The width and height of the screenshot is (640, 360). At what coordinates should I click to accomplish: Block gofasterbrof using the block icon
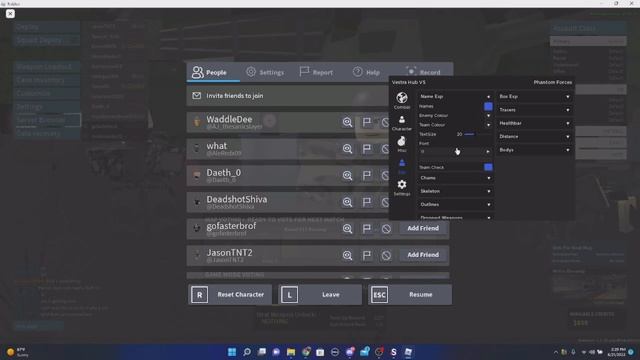coord(386,229)
